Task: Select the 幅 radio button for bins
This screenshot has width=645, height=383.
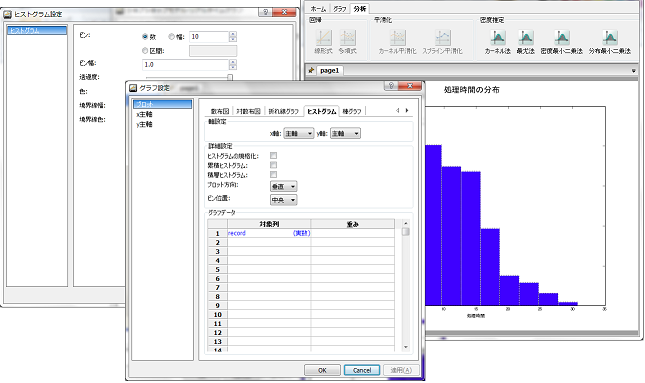Action: (172, 37)
